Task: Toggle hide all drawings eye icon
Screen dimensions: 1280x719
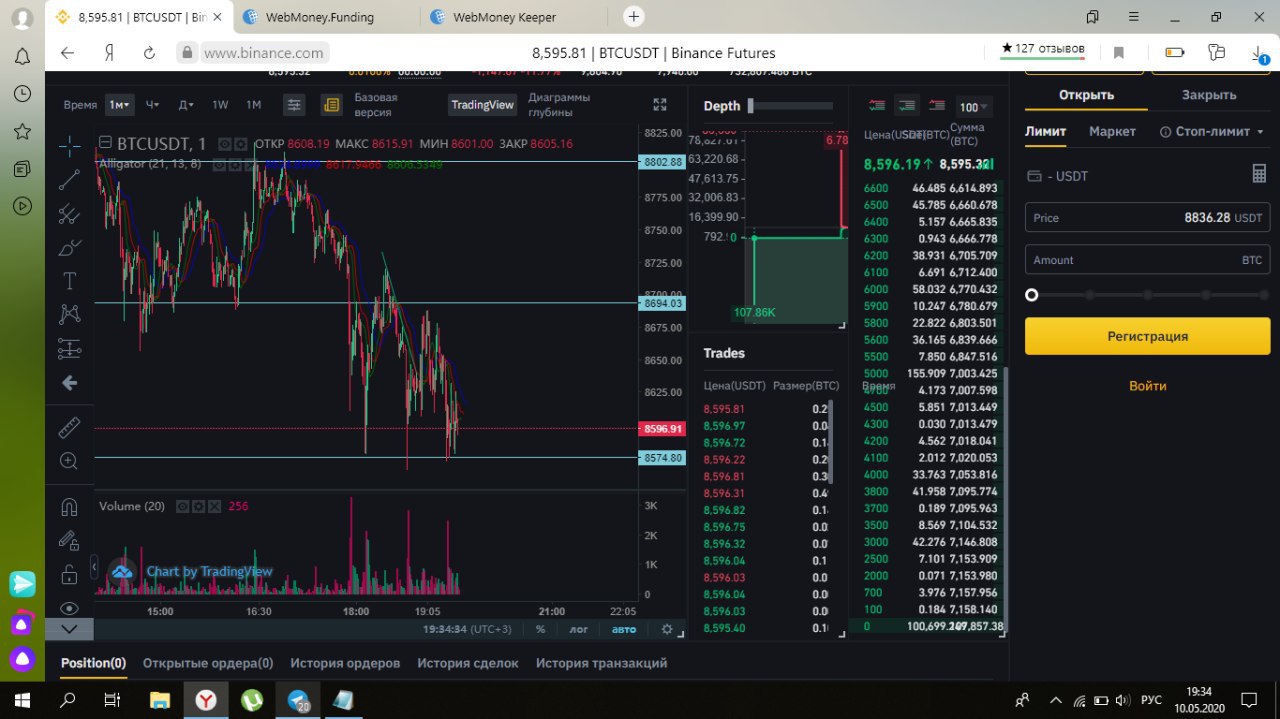Action: [x=69, y=608]
